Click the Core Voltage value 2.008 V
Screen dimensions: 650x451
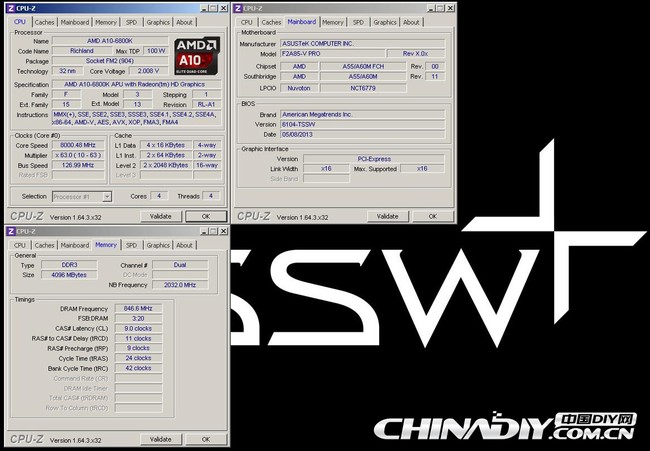[148, 71]
